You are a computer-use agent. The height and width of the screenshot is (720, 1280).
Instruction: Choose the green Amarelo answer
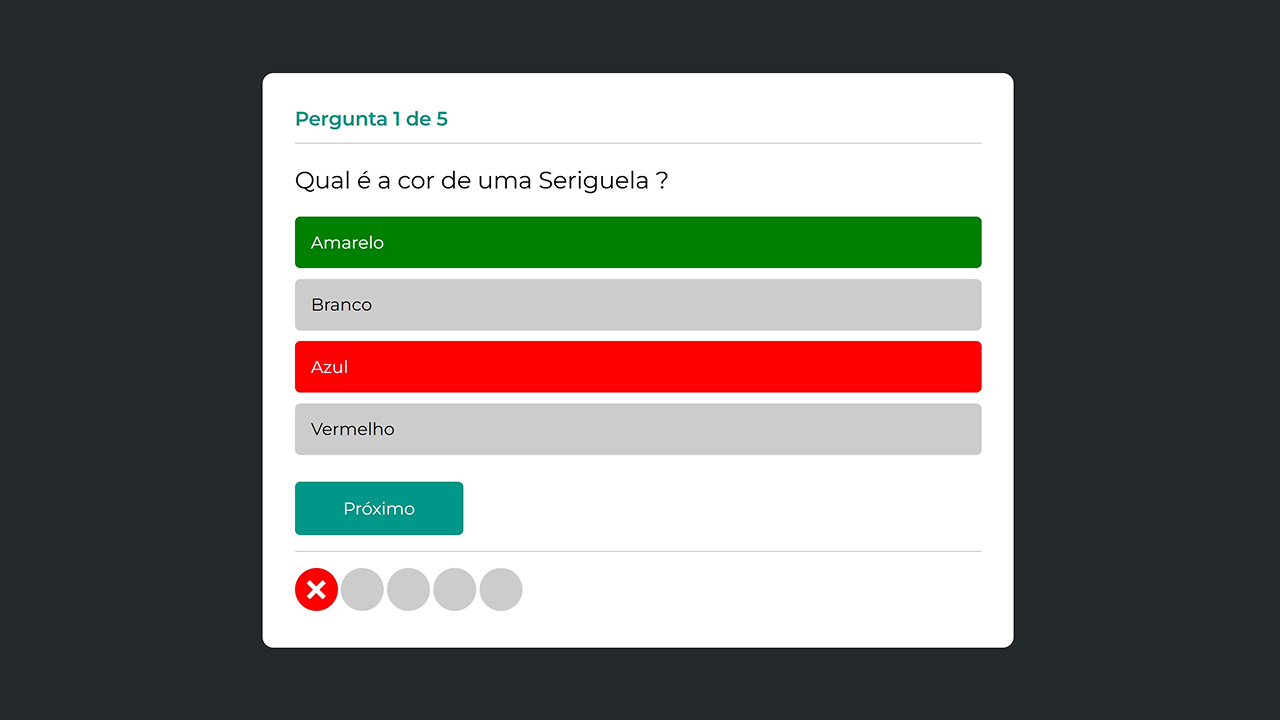coord(638,242)
